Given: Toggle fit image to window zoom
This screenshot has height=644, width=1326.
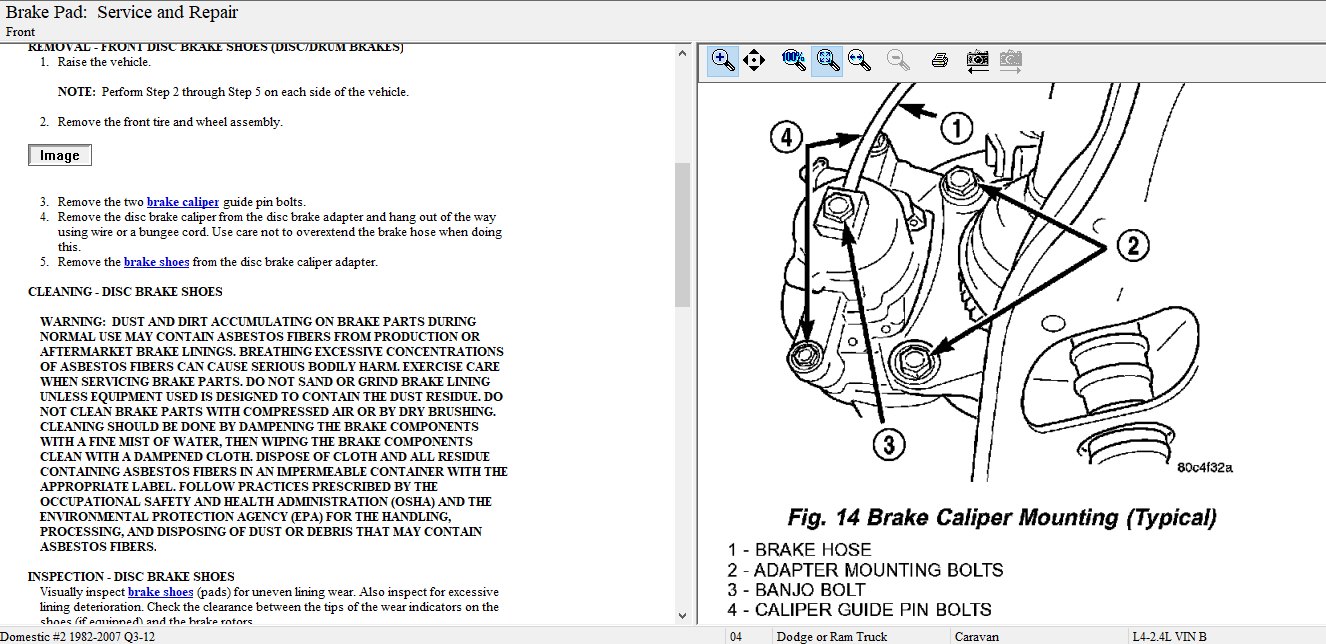Looking at the screenshot, I should [x=827, y=60].
